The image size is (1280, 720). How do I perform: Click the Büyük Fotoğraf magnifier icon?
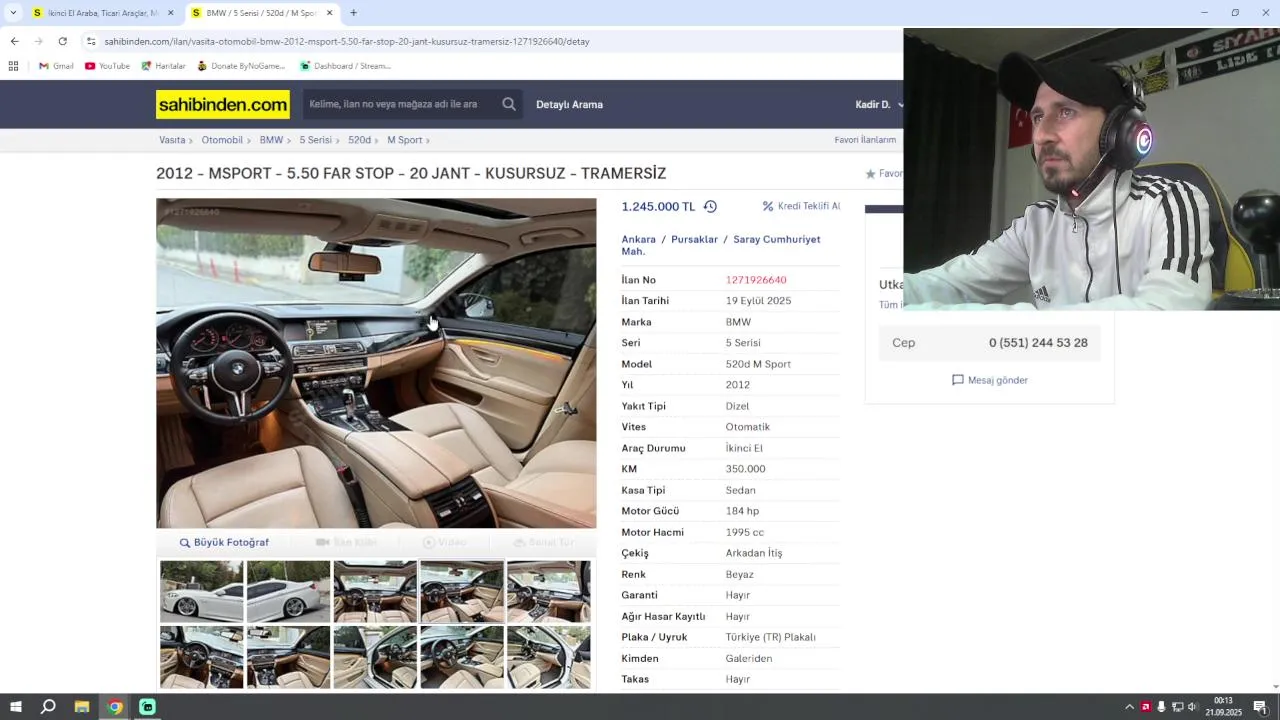pyautogui.click(x=185, y=543)
